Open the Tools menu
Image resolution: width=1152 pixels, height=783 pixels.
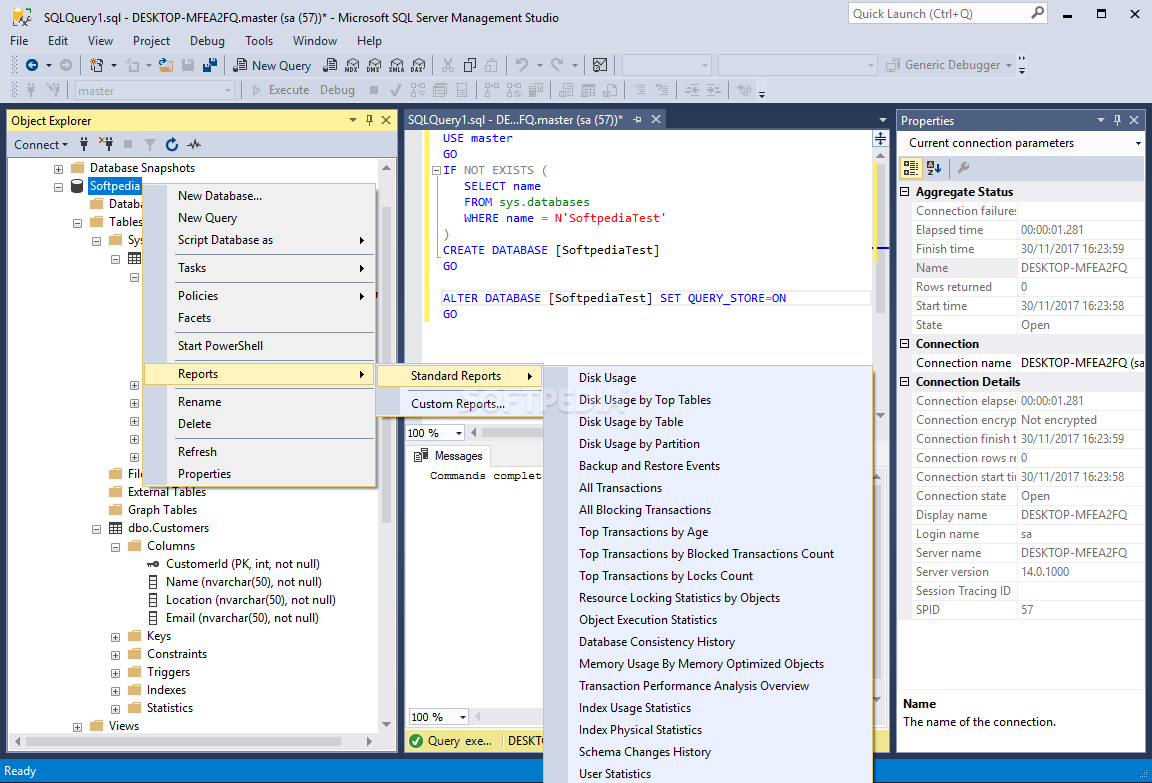pos(259,41)
